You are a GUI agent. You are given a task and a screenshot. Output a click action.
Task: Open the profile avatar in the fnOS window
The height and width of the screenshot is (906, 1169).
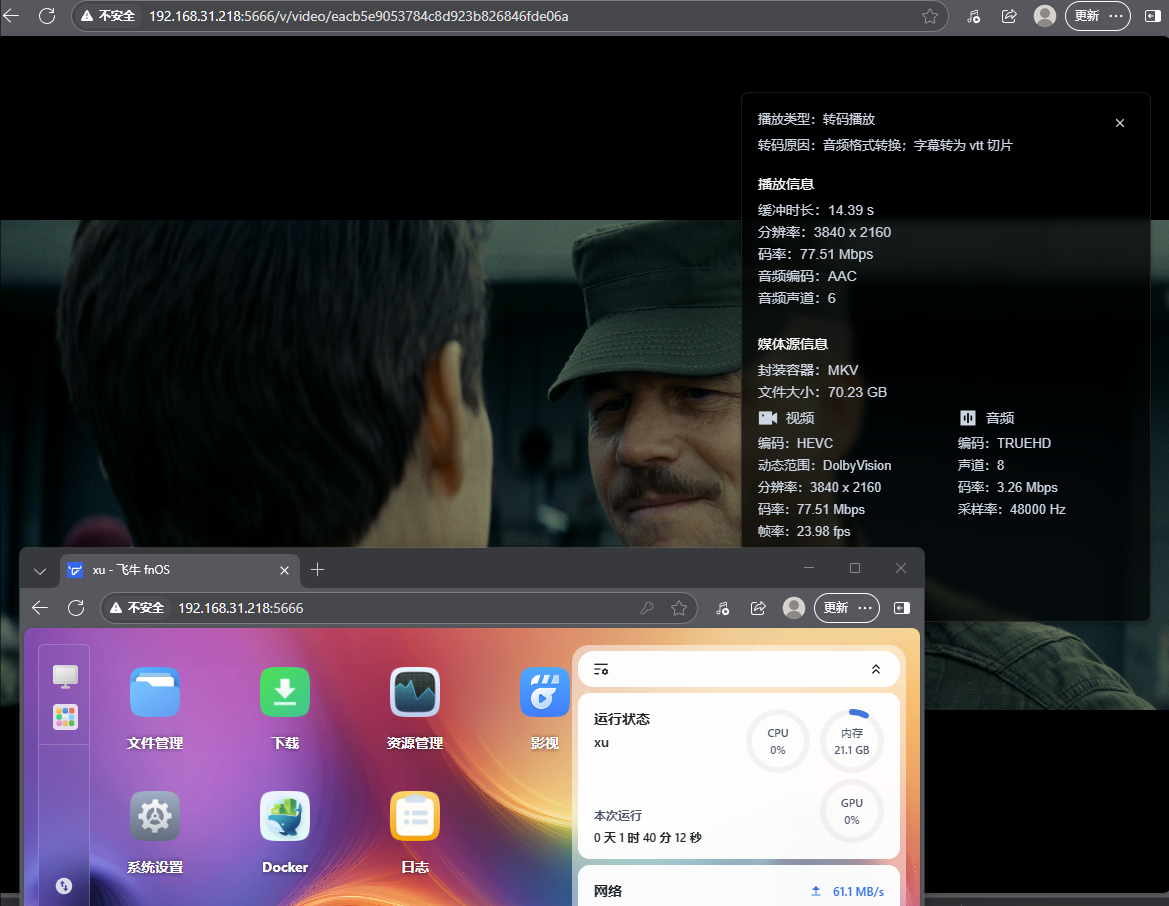click(x=794, y=608)
